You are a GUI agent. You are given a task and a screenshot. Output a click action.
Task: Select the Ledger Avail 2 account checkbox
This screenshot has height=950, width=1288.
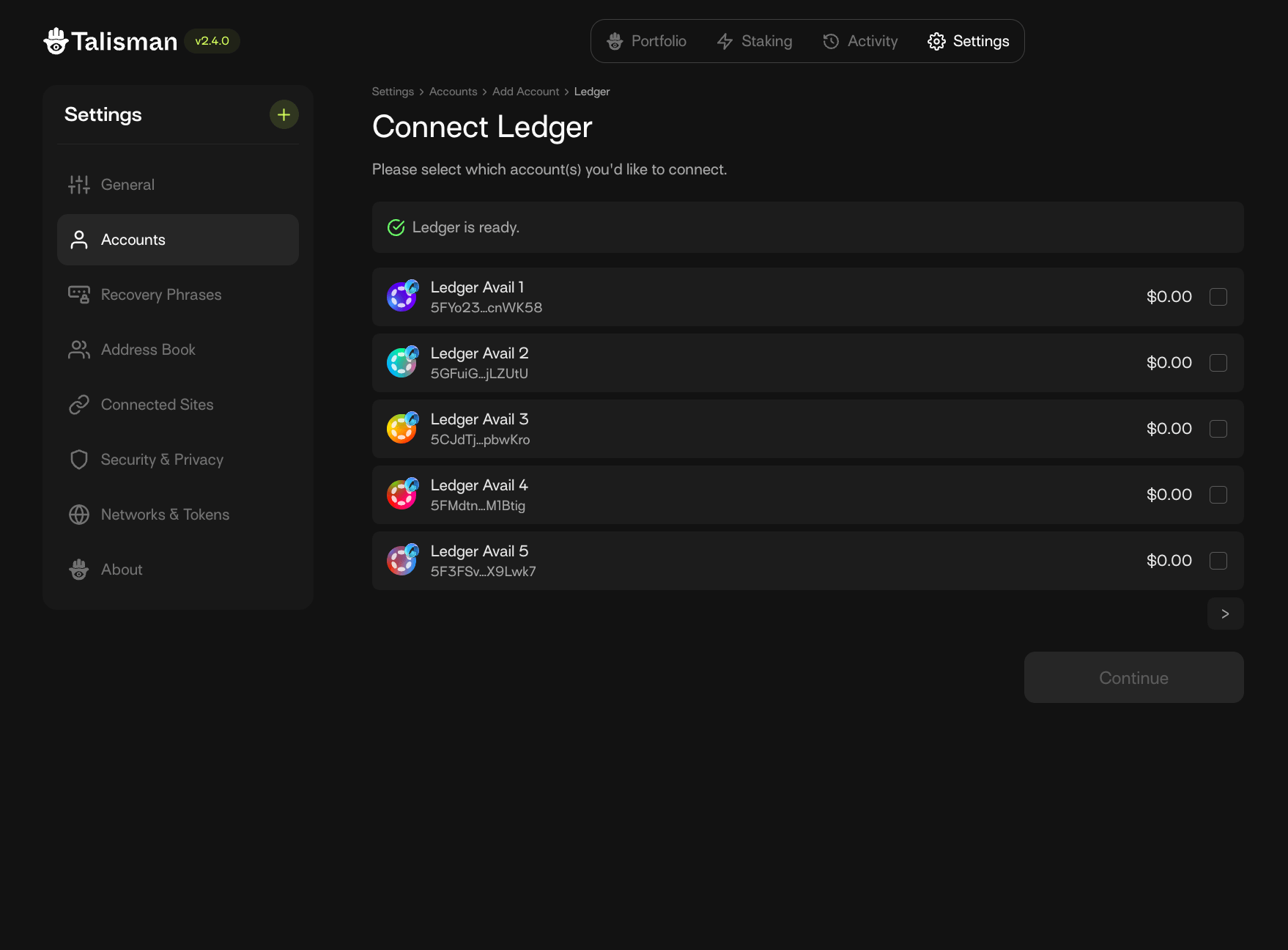(x=1218, y=363)
